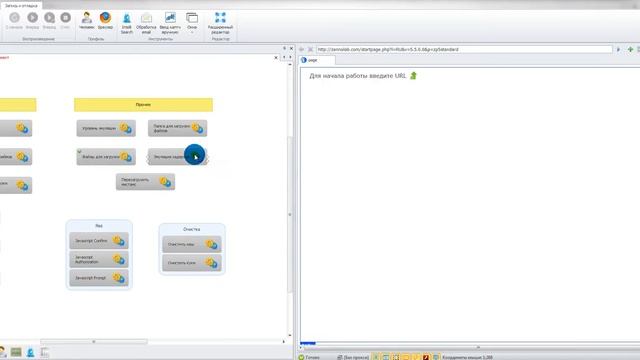Click gears icon on 'Javascript Prompt' block
The width and height of the screenshot is (640, 360).
(x=119, y=278)
